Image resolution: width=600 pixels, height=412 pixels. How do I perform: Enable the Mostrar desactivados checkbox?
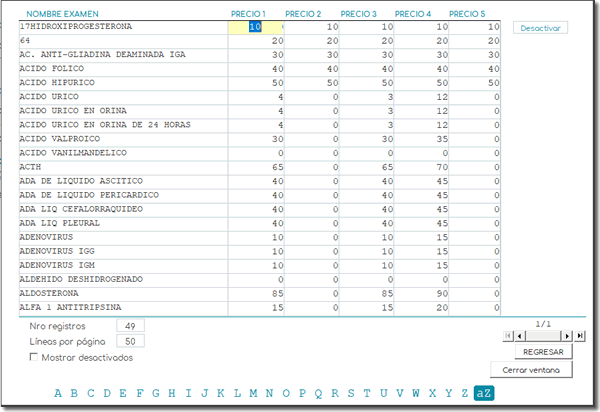35,357
